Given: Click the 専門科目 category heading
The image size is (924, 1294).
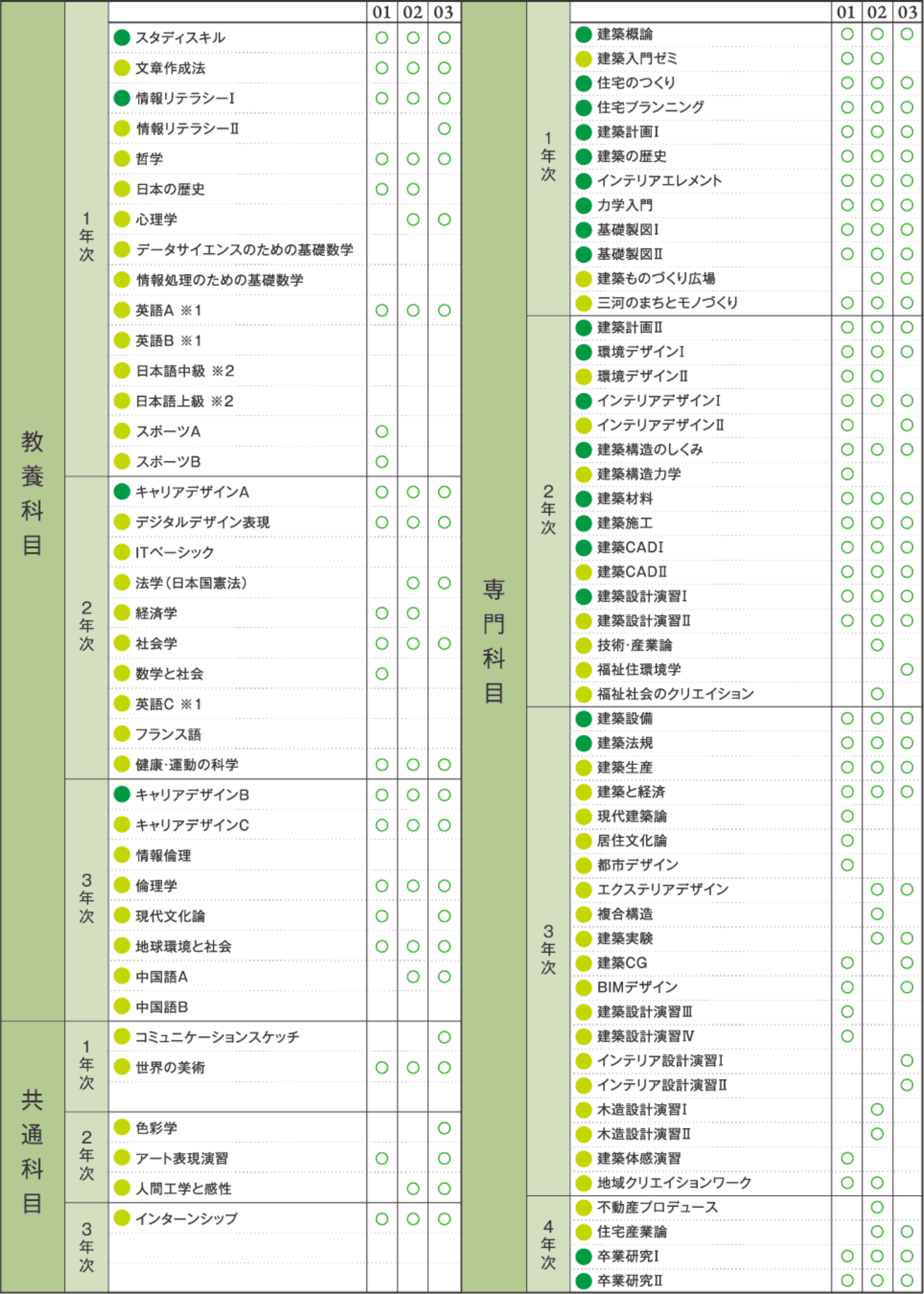Looking at the screenshot, I should click(494, 641).
